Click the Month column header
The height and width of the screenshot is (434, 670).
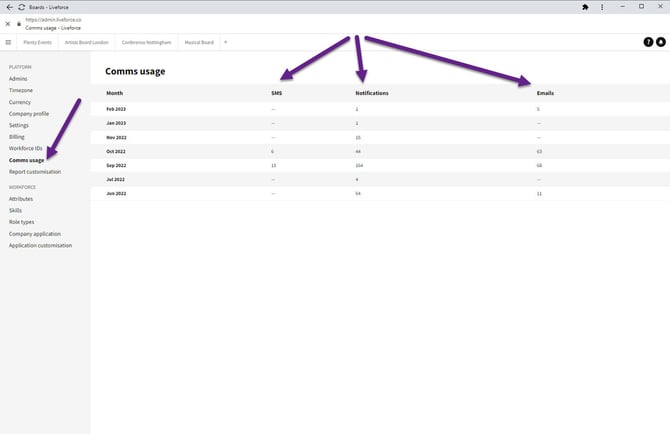pos(115,93)
